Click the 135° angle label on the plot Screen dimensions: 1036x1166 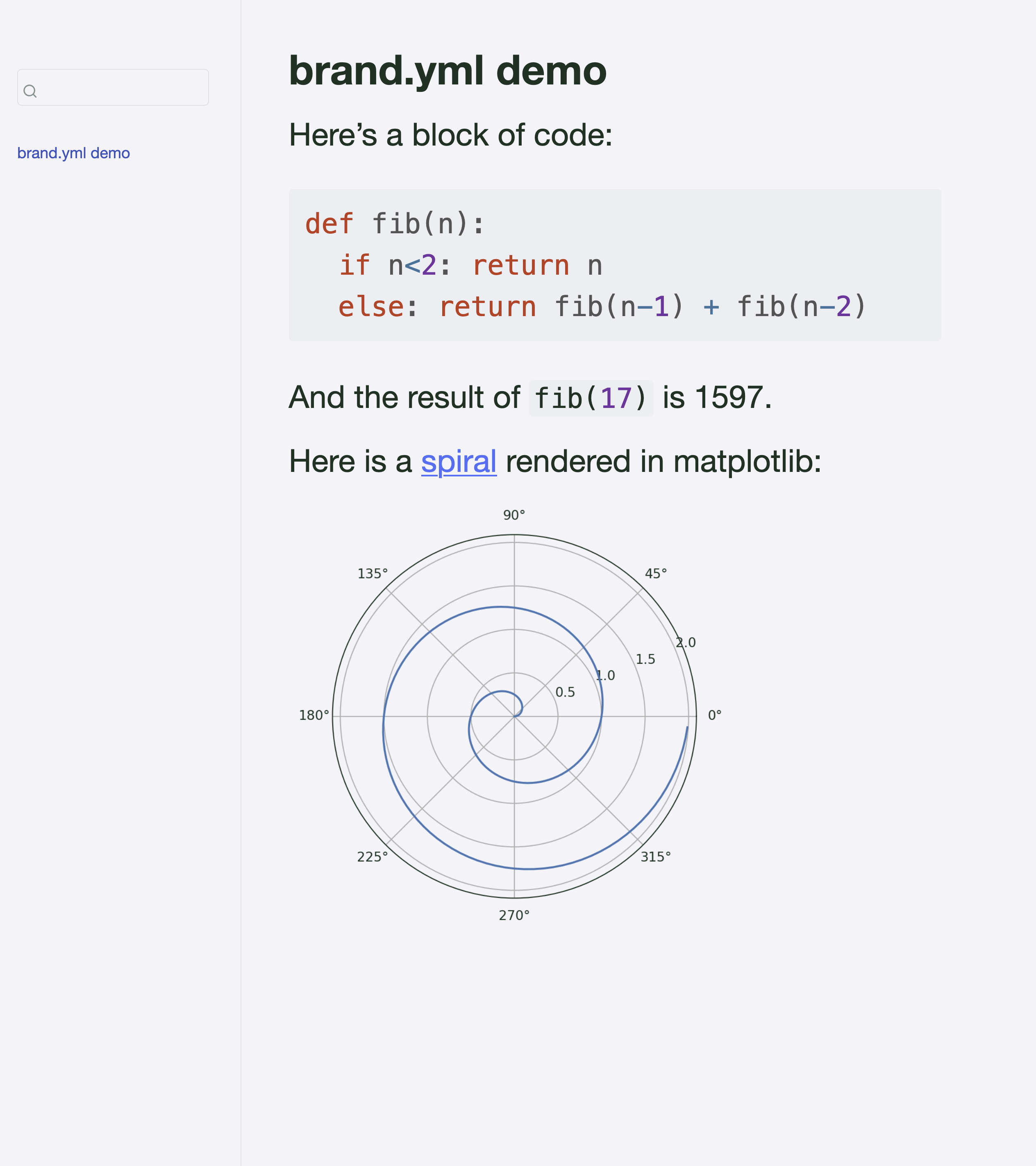point(373,574)
